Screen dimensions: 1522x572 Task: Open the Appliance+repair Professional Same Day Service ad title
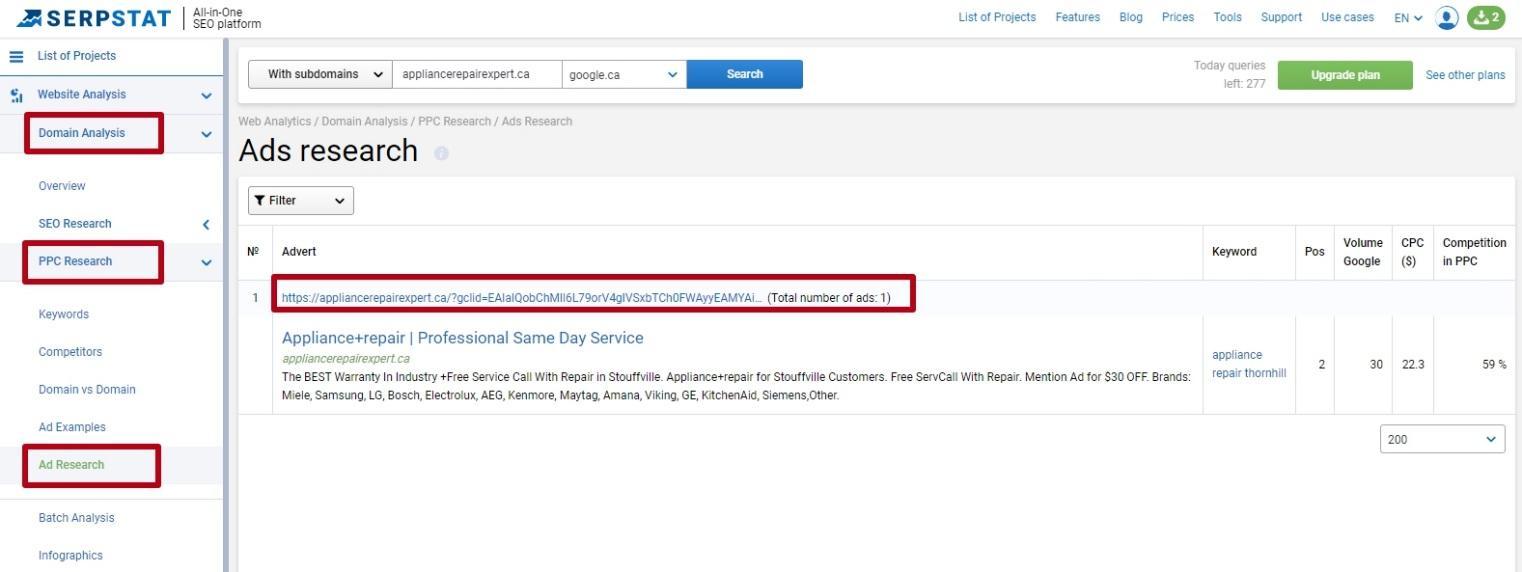point(462,338)
